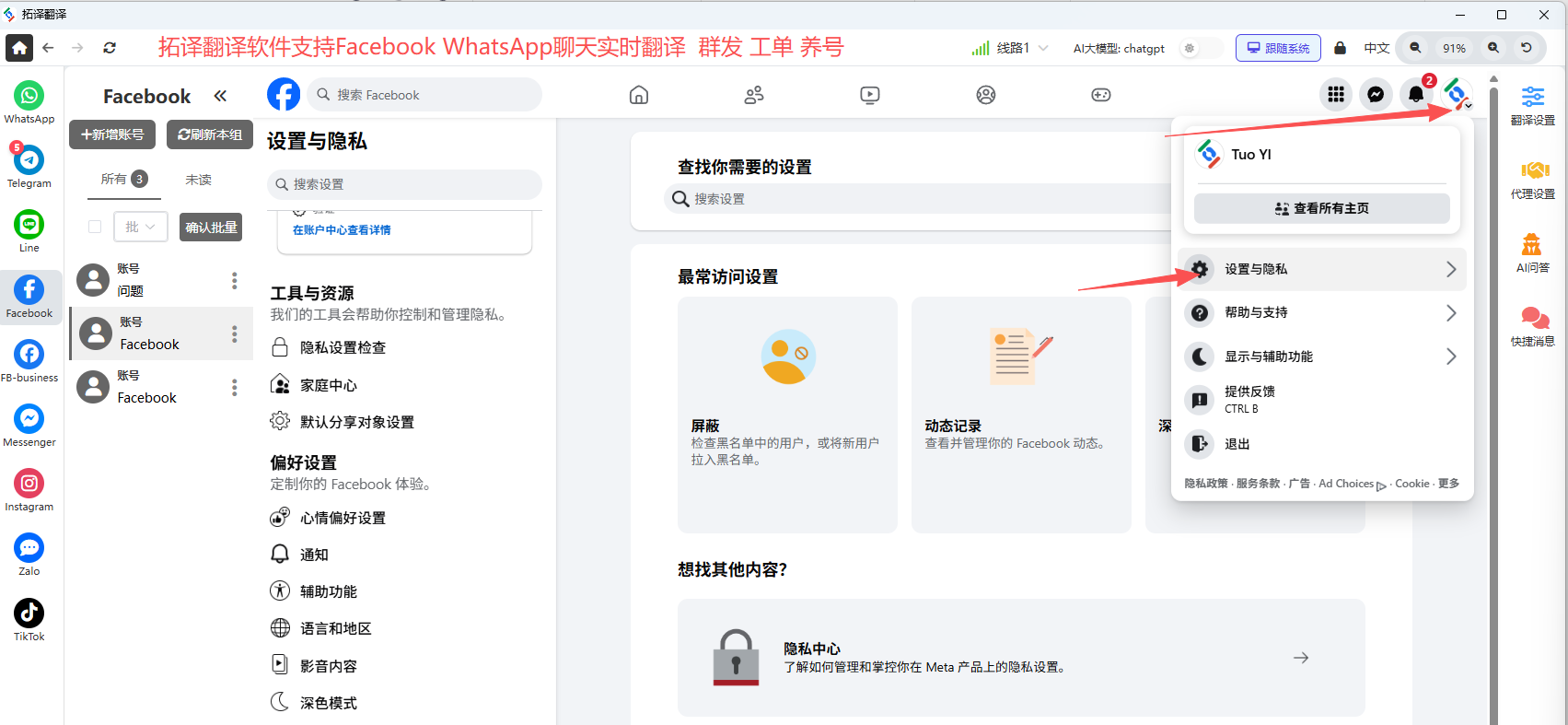Image resolution: width=1568 pixels, height=725 pixels.
Task: Open Messenger chats from the top bar icon
Action: tap(1376, 94)
